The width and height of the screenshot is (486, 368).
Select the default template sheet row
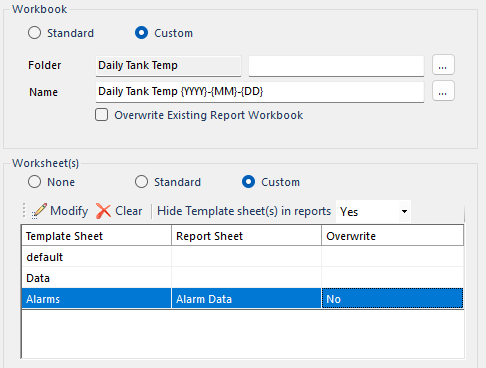242,257
